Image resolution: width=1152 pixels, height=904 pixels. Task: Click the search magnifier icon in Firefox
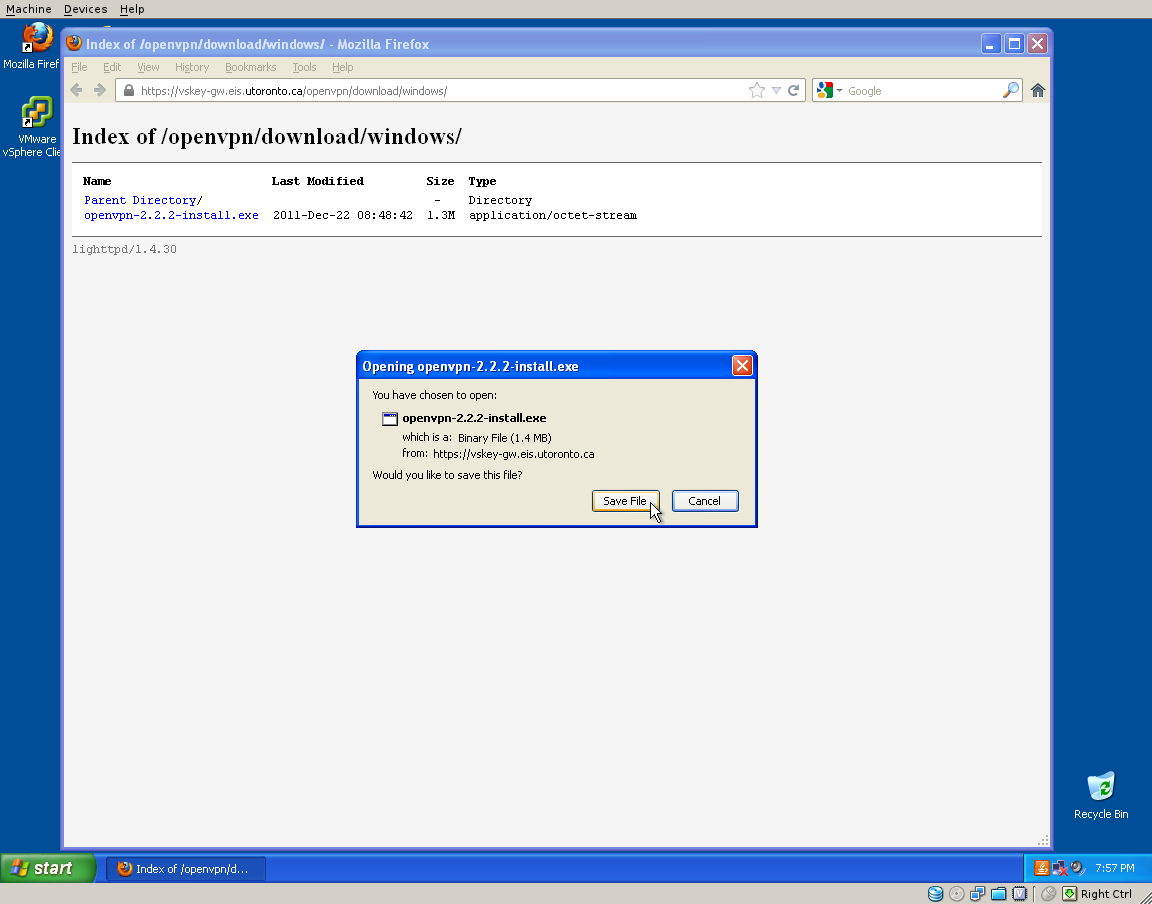tap(1011, 90)
